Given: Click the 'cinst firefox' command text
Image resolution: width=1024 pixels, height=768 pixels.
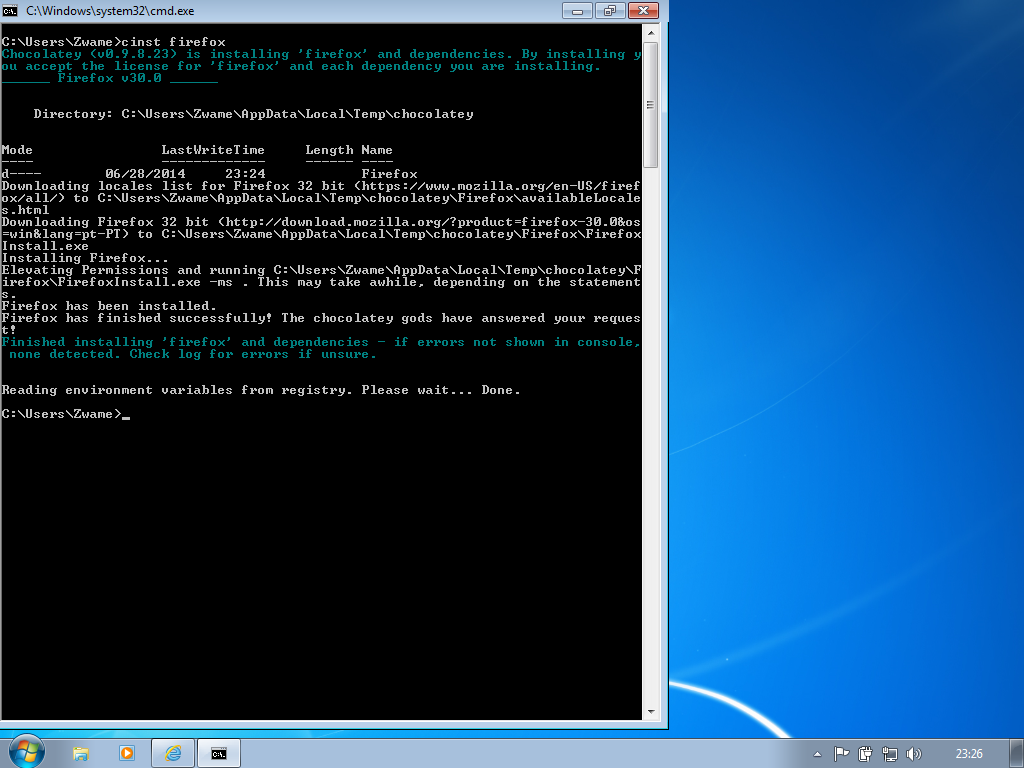Looking at the screenshot, I should 173,42.
